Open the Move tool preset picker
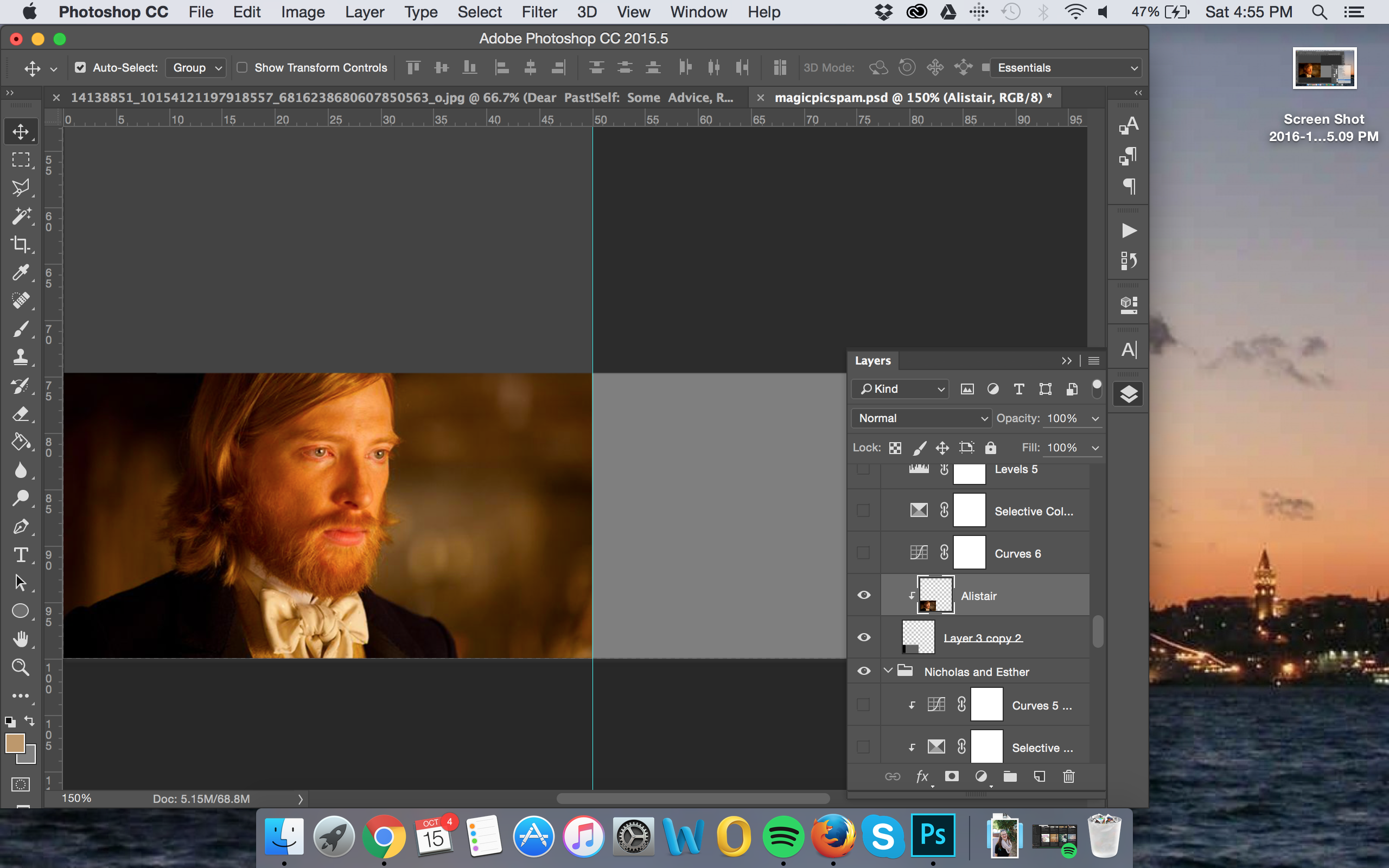This screenshot has height=868, width=1389. (54, 69)
